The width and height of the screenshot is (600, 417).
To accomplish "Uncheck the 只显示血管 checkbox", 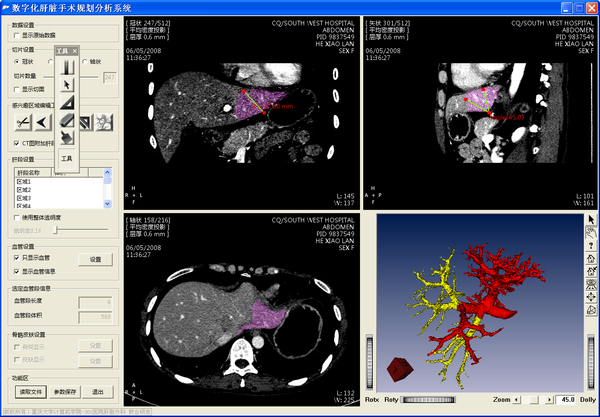I will (17, 258).
